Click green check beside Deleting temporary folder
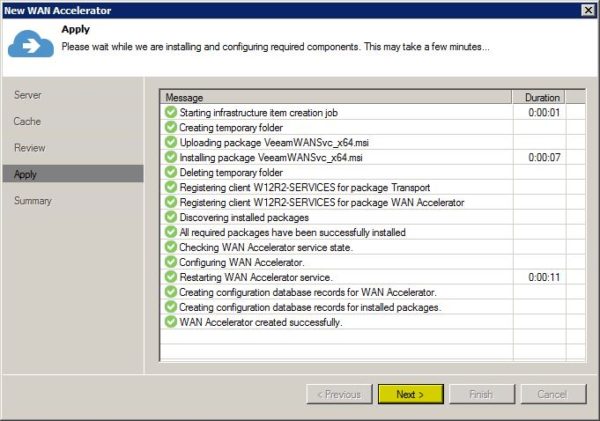The height and width of the screenshot is (421, 600). pos(171,172)
